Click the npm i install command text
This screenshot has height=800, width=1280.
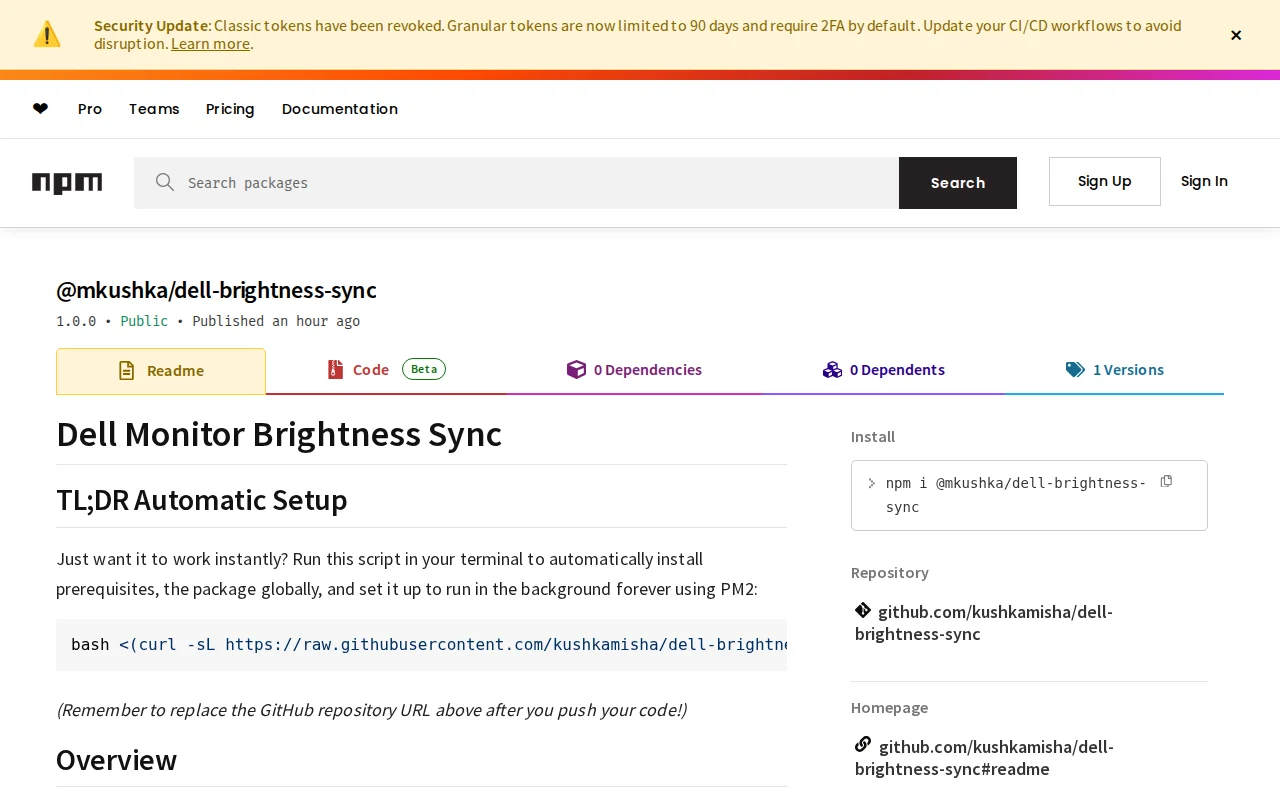pyautogui.click(x=1016, y=495)
